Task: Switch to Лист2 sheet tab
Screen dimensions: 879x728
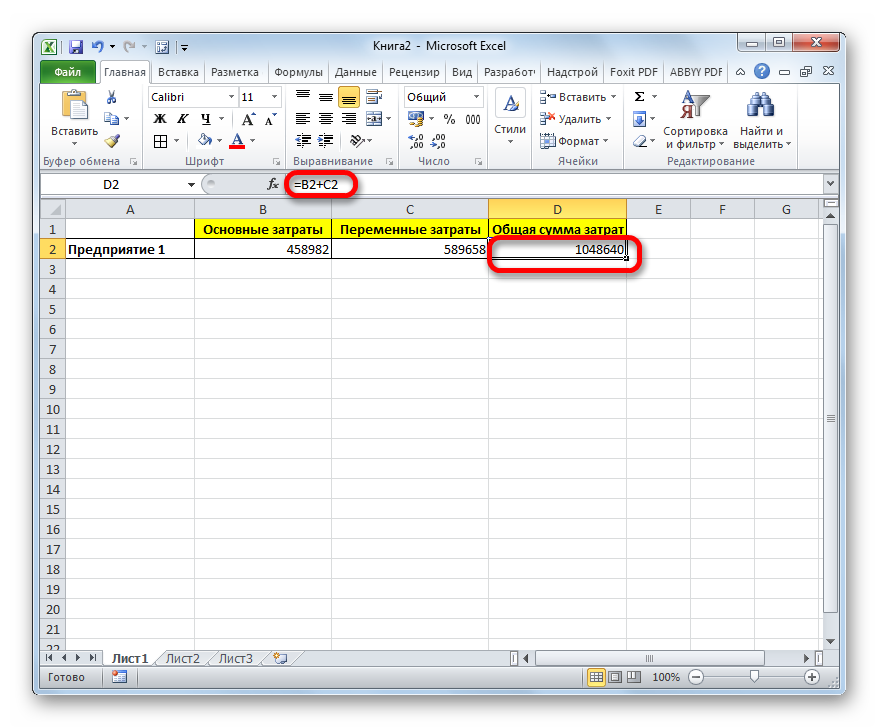Action: click(x=183, y=659)
